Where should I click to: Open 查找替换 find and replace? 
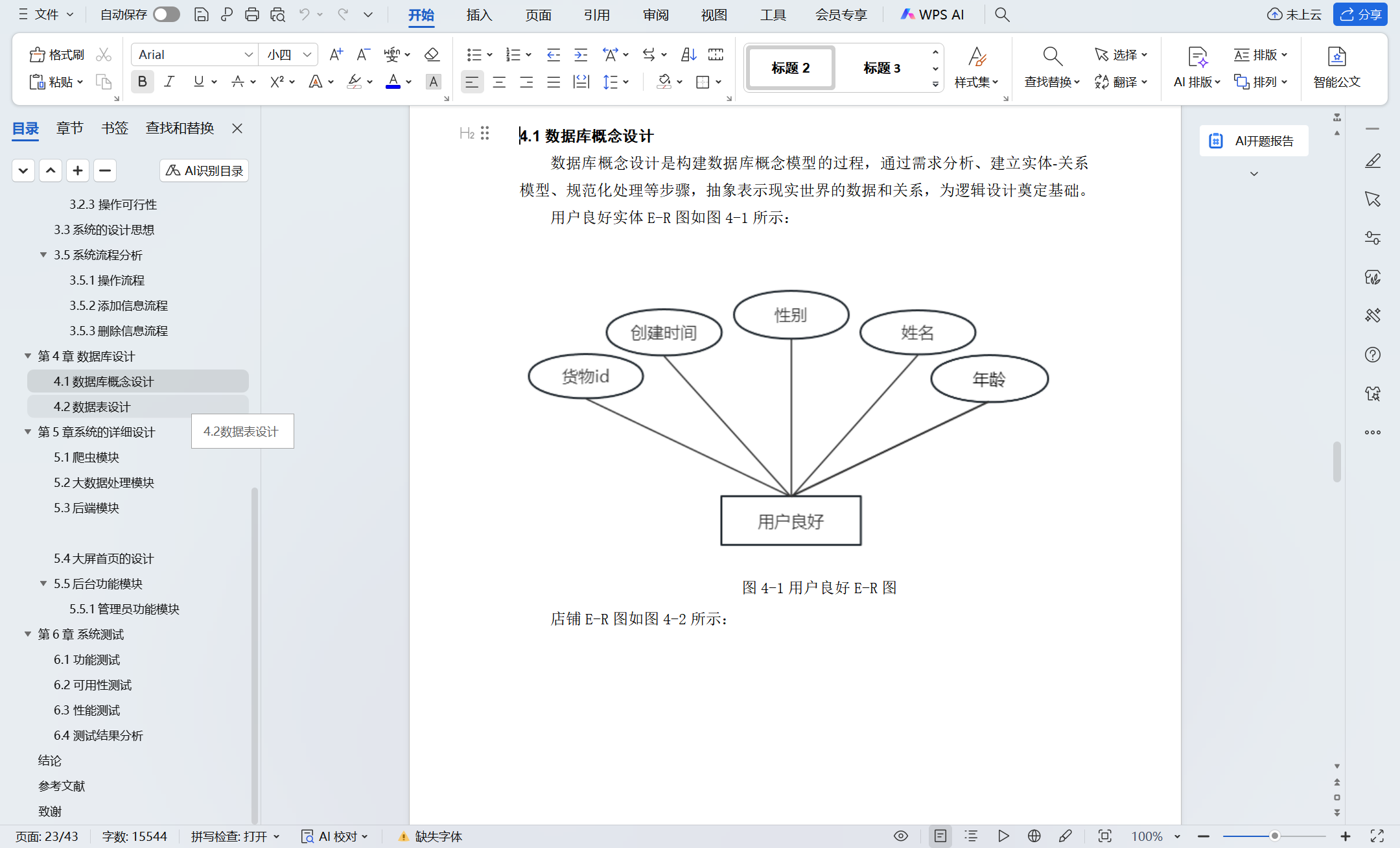click(x=1051, y=67)
